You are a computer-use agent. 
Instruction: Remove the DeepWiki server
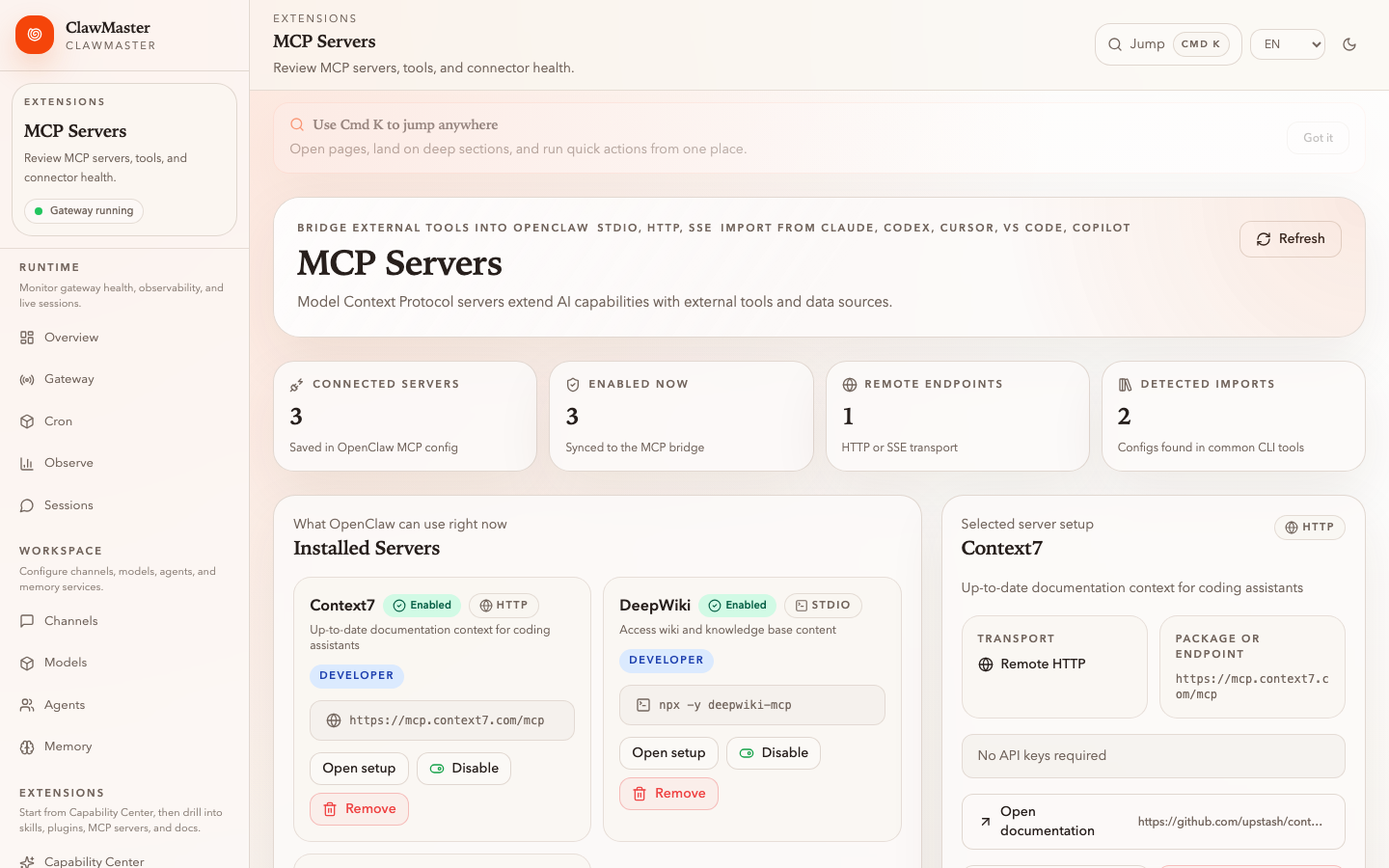pyautogui.click(x=668, y=794)
